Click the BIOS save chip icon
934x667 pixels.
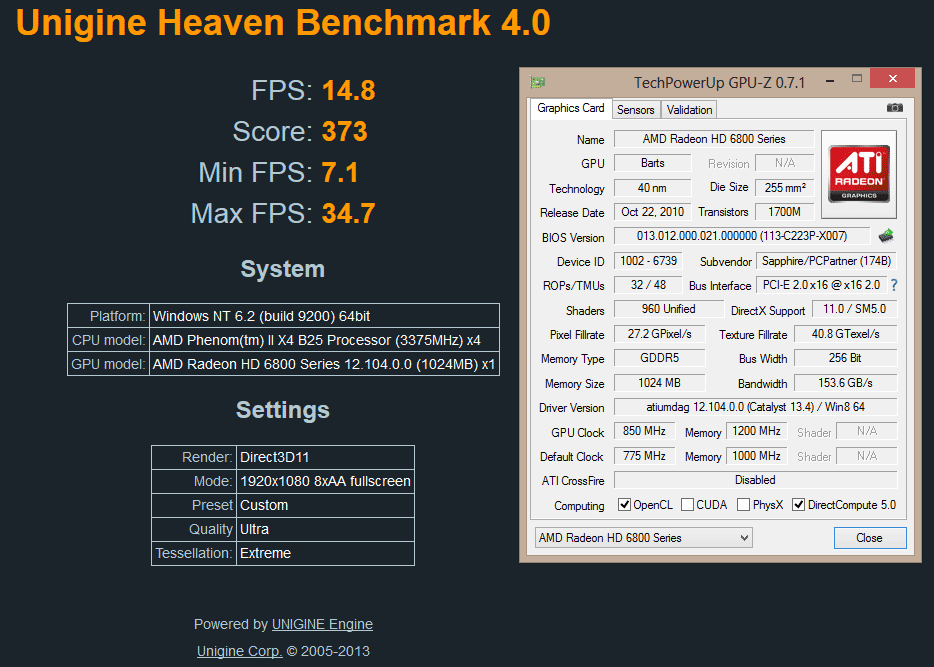point(886,236)
